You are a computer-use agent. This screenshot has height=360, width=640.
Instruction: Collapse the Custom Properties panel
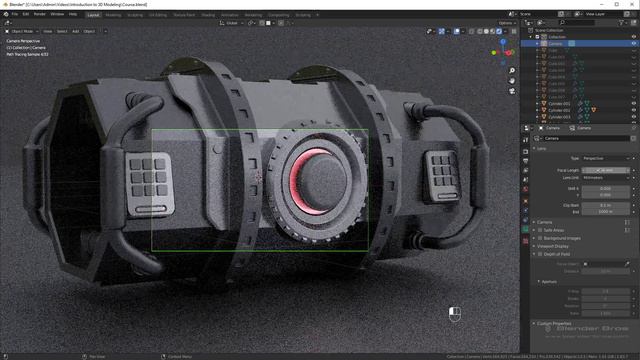coord(553,323)
